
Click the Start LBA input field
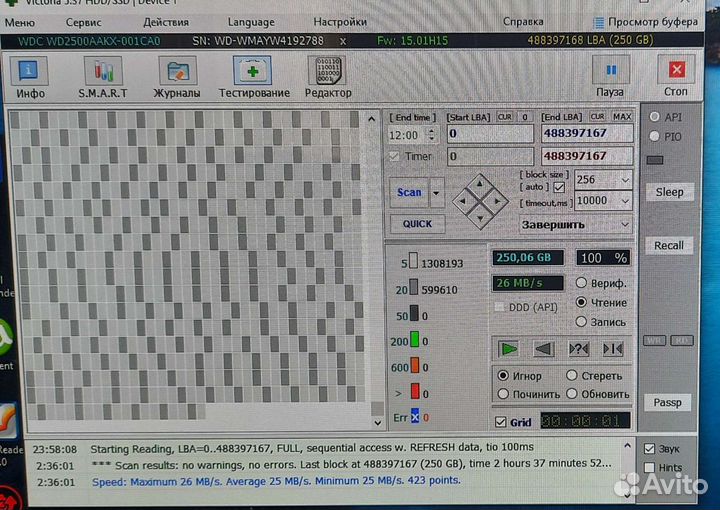click(490, 133)
